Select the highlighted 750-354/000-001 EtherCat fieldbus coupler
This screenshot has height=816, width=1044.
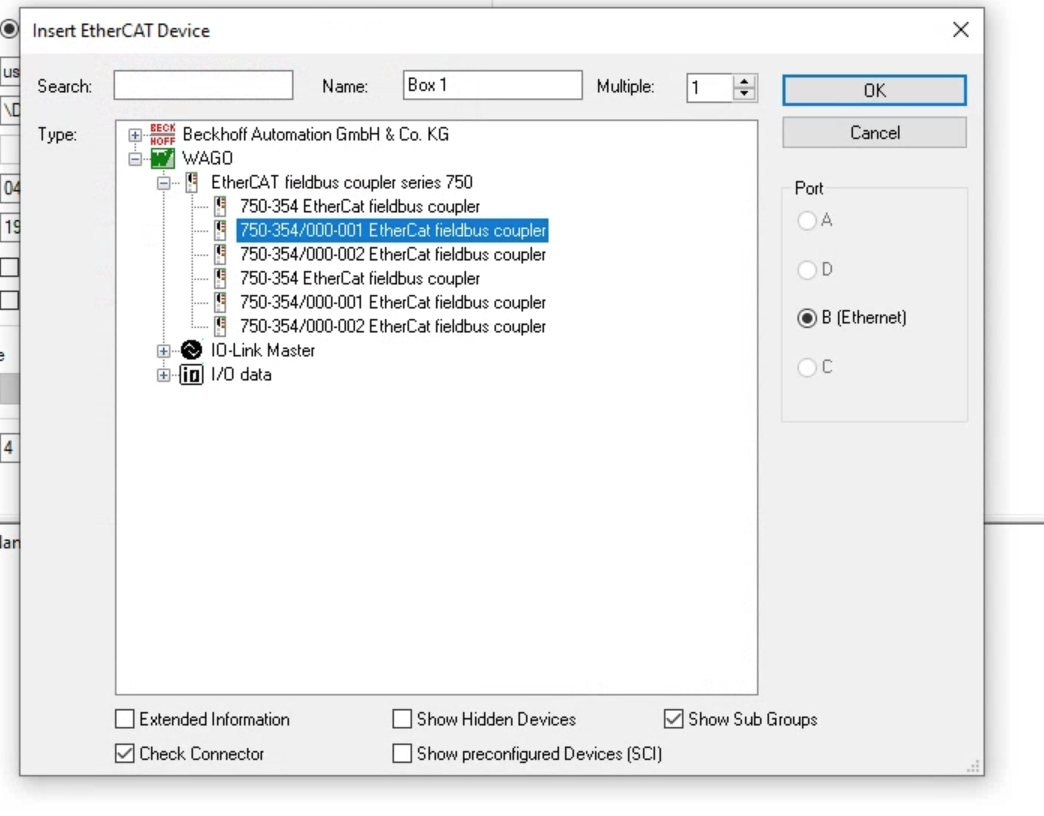(392, 230)
